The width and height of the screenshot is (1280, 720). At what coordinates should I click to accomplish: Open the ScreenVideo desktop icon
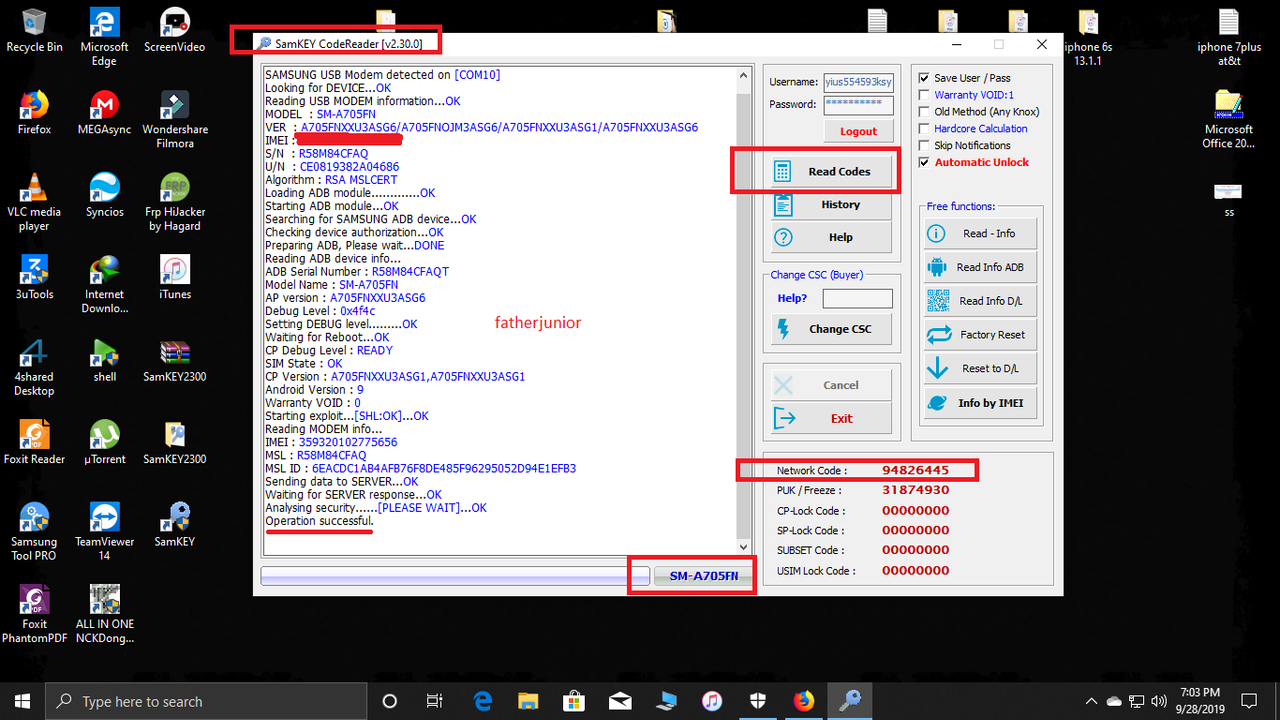click(x=174, y=30)
